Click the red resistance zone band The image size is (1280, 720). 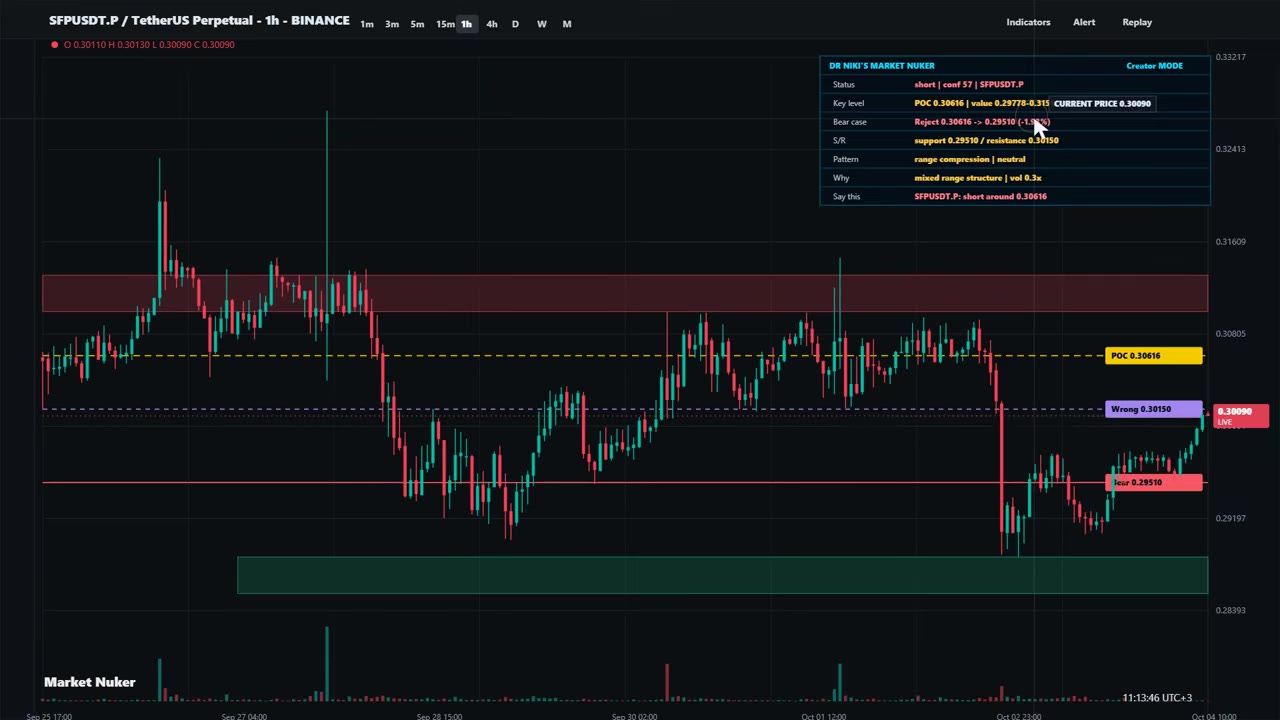click(x=625, y=293)
